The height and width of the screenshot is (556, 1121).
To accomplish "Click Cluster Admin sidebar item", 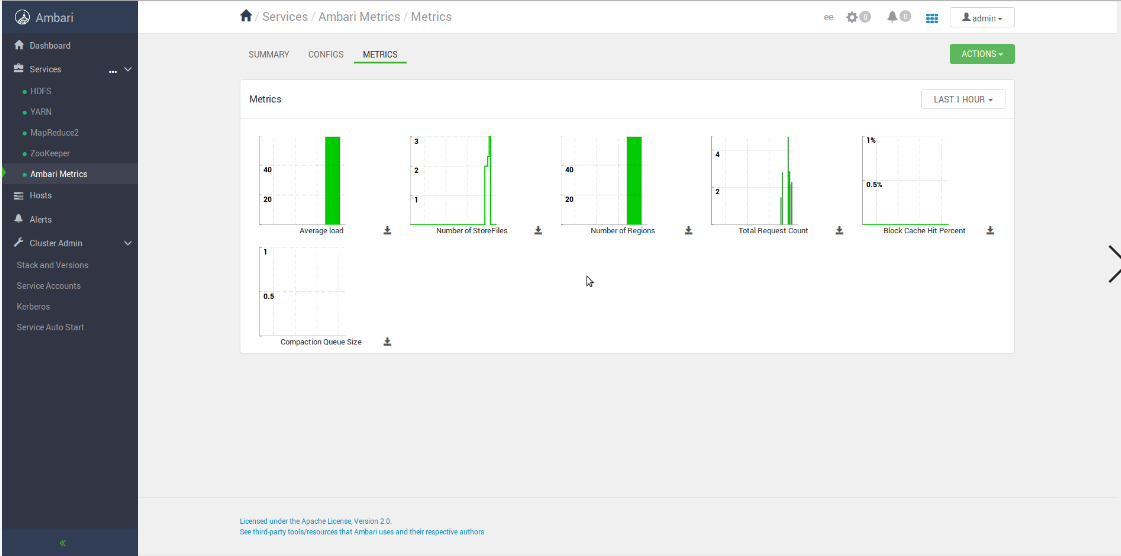I will click(56, 243).
